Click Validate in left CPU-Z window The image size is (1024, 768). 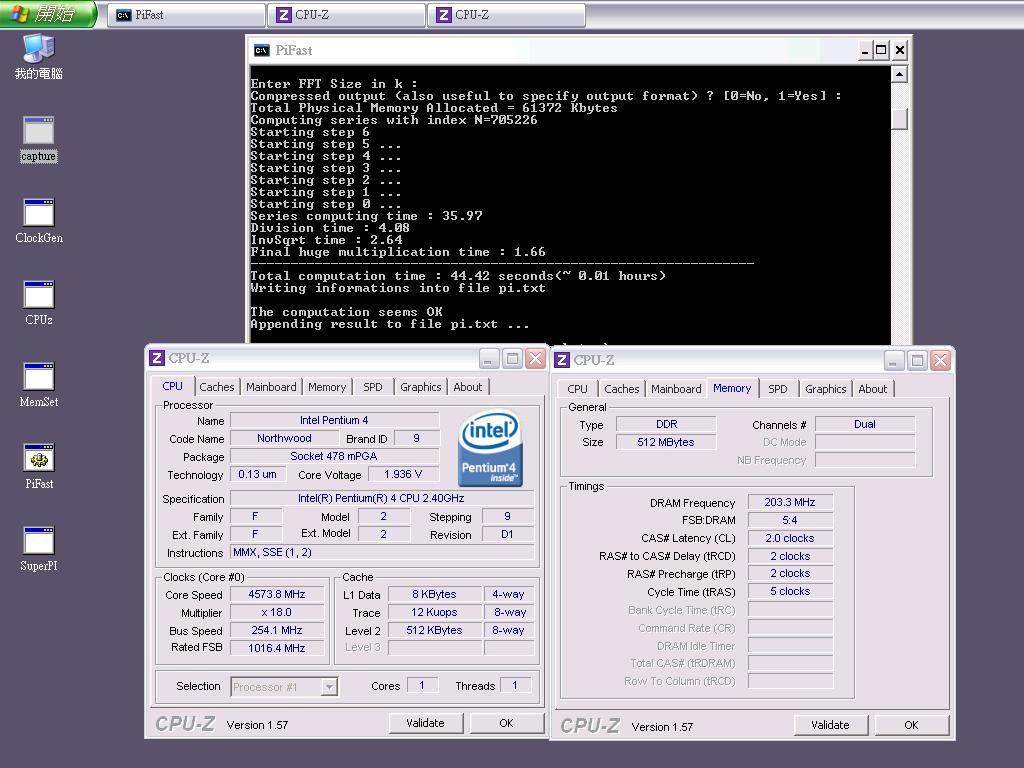[x=425, y=723]
